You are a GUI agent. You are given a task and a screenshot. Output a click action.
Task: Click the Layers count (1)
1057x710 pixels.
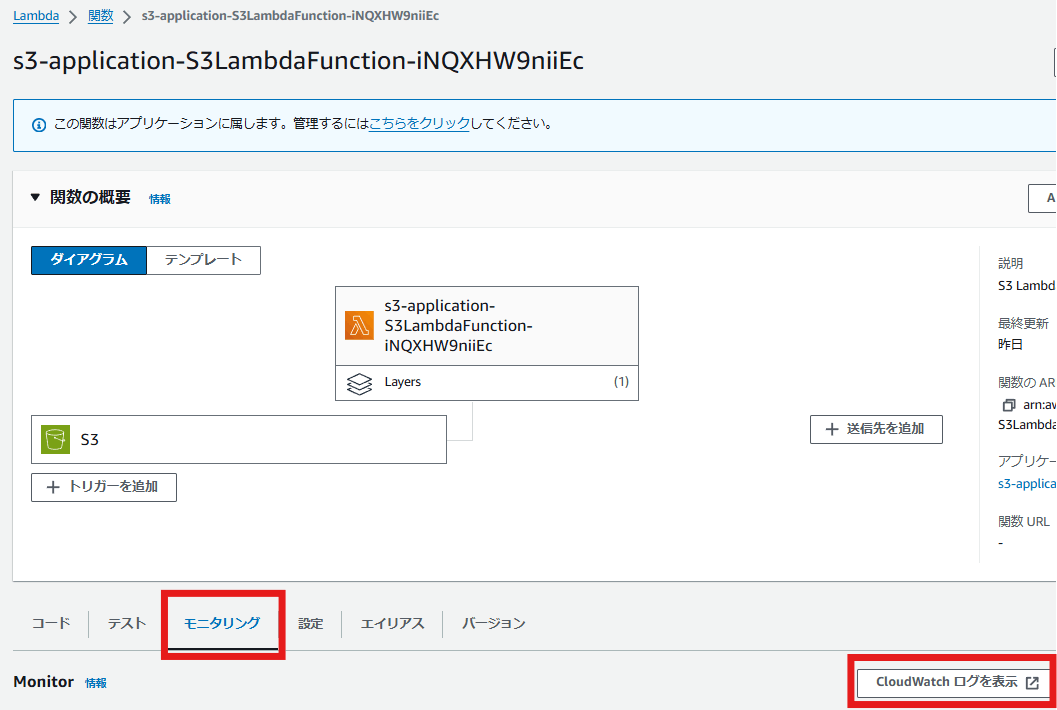click(621, 382)
